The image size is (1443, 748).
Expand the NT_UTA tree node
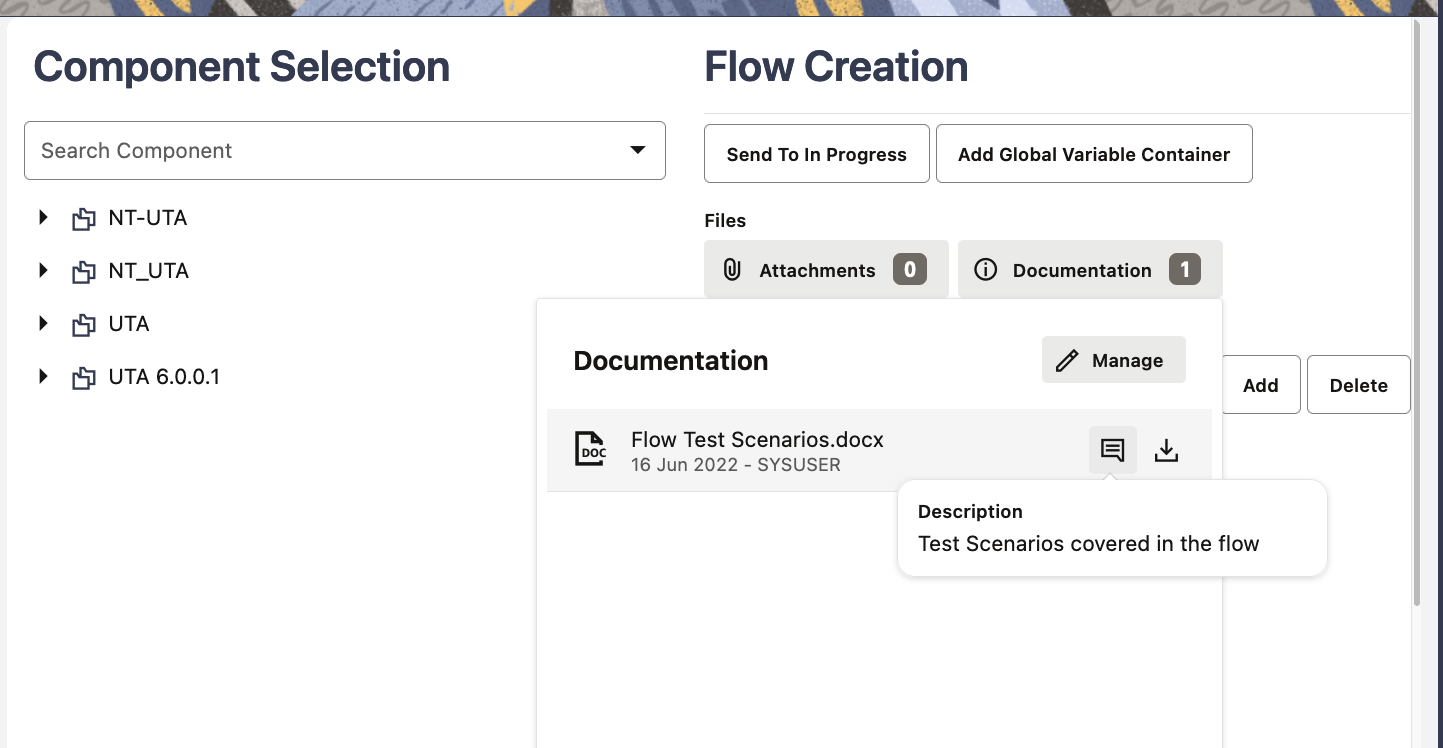pyautogui.click(x=43, y=270)
